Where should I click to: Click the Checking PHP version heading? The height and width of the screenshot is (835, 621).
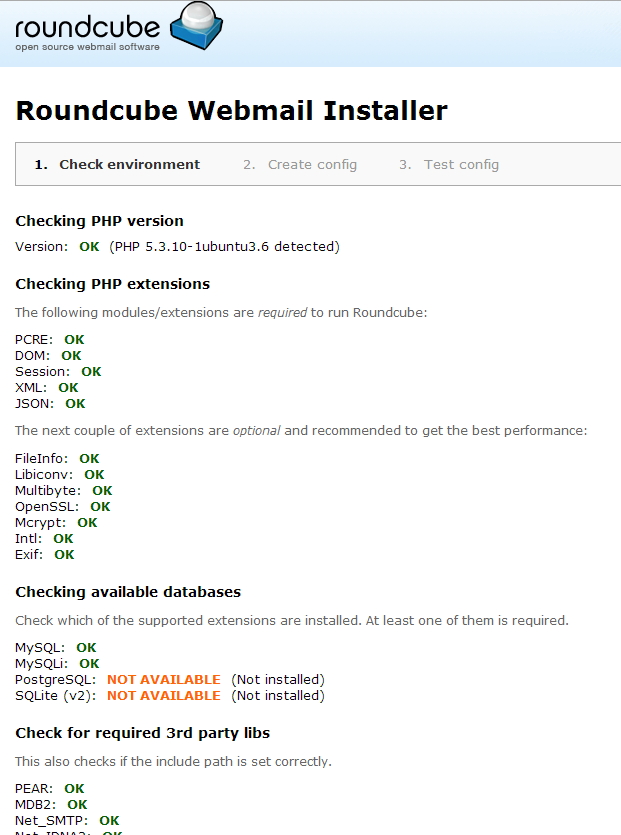point(100,221)
